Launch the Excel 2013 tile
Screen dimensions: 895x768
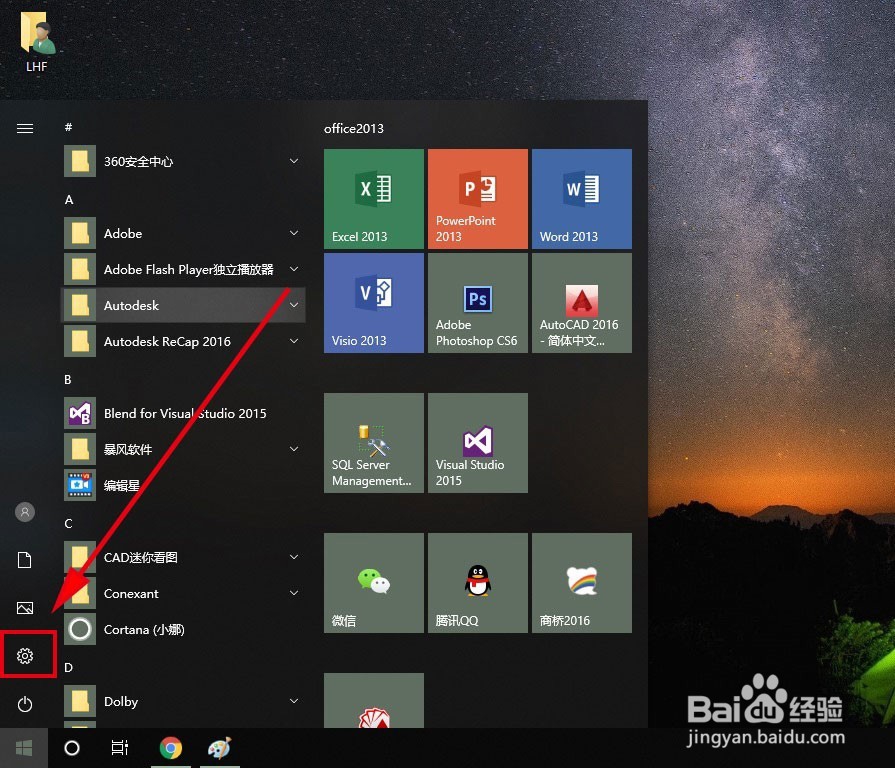coord(374,199)
